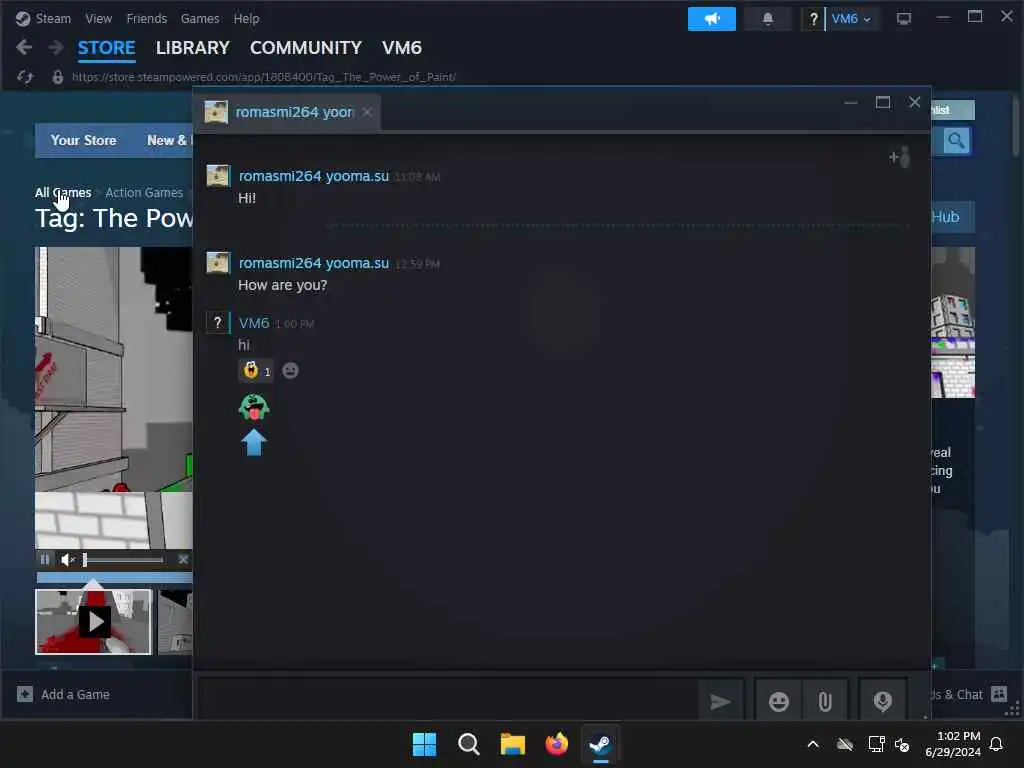This screenshot has width=1024, height=768.
Task: Add a reaction with the smiley icon
Action: (291, 371)
